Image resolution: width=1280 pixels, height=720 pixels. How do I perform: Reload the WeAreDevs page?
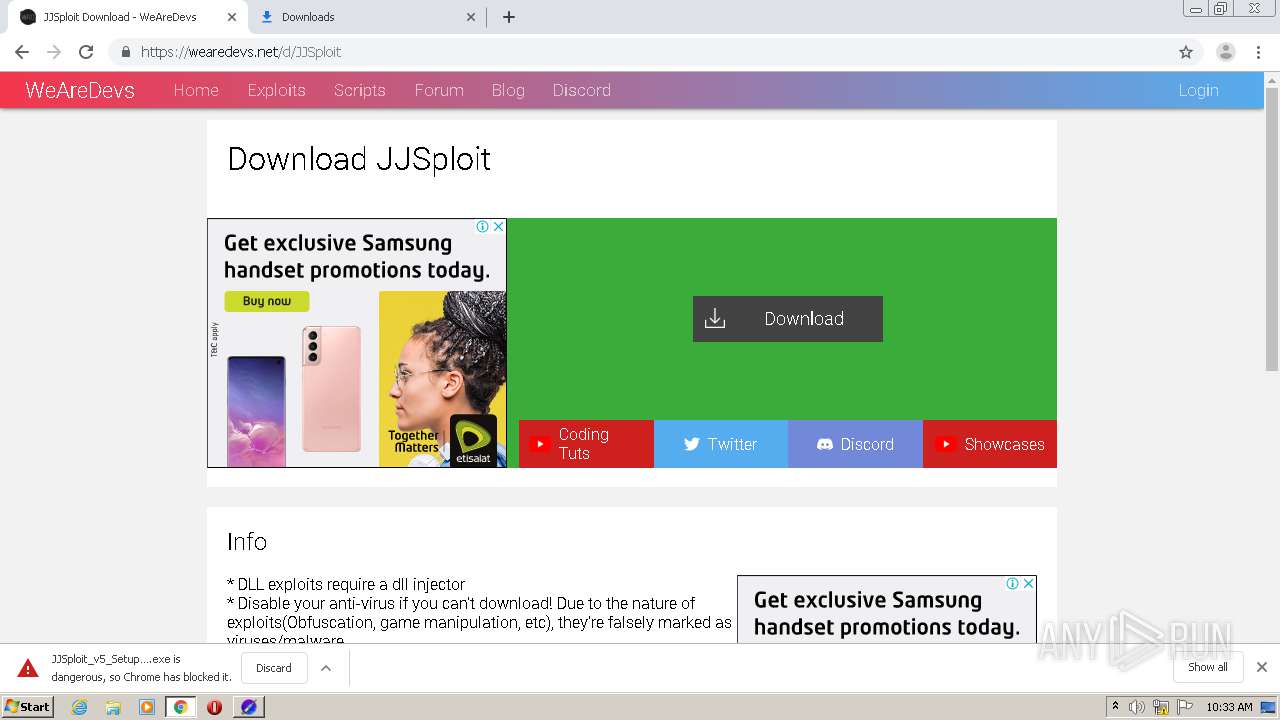[x=86, y=52]
